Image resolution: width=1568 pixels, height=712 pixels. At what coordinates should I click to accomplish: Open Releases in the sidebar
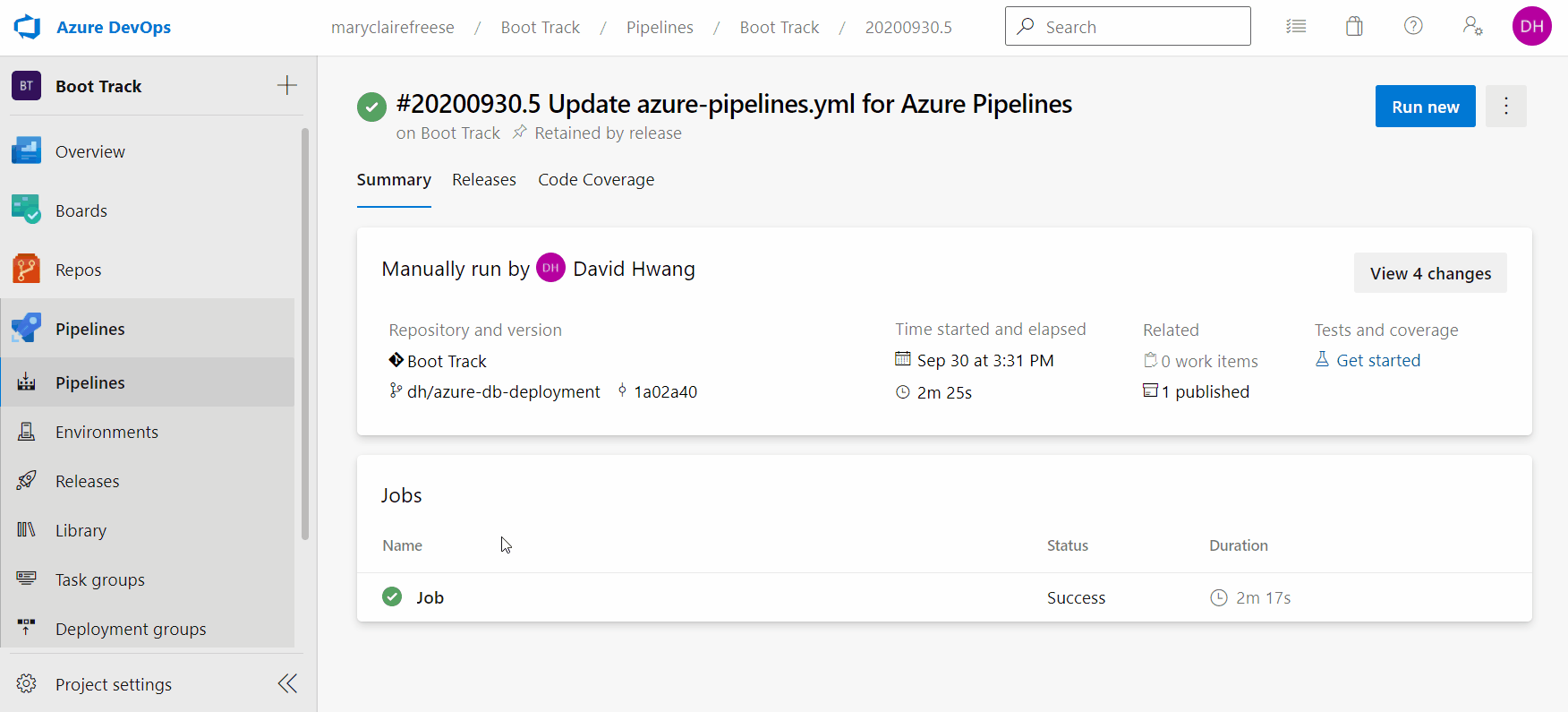[148, 481]
